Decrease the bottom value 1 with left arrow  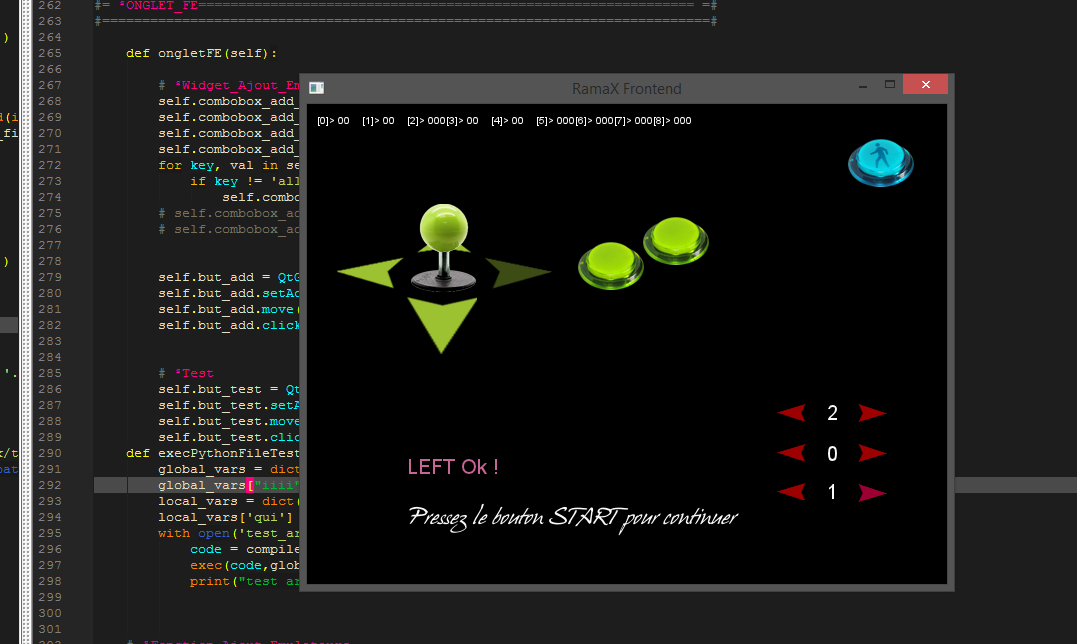tap(791, 492)
